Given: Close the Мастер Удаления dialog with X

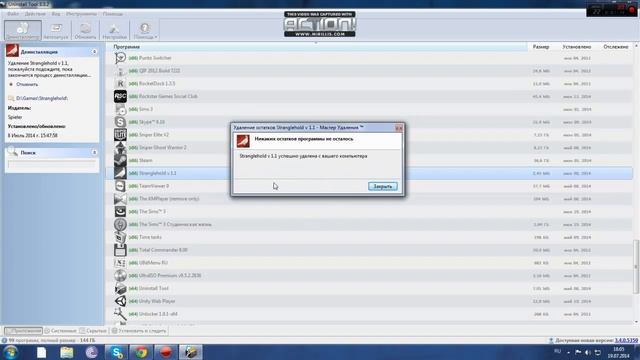Looking at the screenshot, I should point(398,128).
